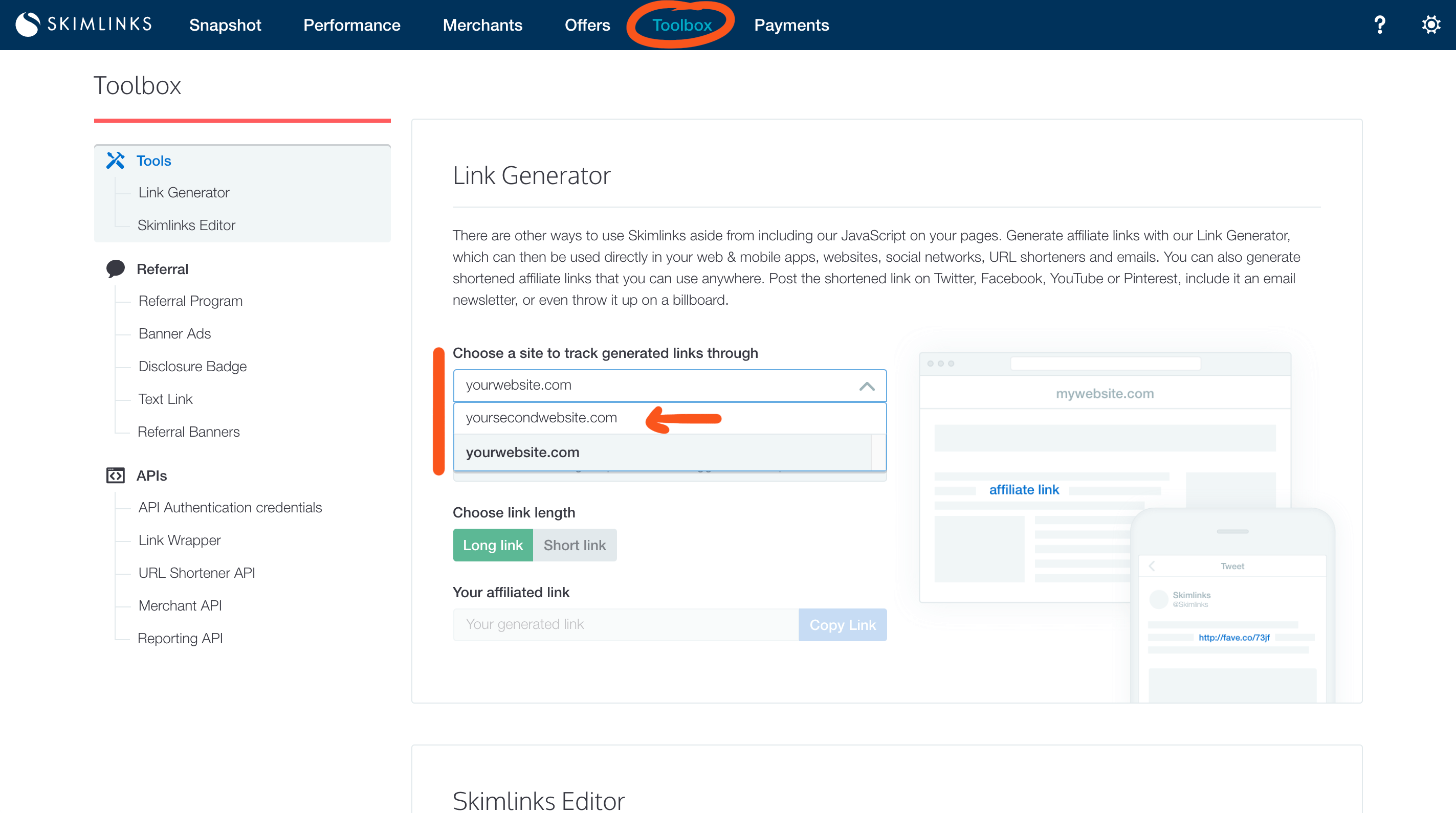Click the dropdown chevron arrow

(x=867, y=386)
